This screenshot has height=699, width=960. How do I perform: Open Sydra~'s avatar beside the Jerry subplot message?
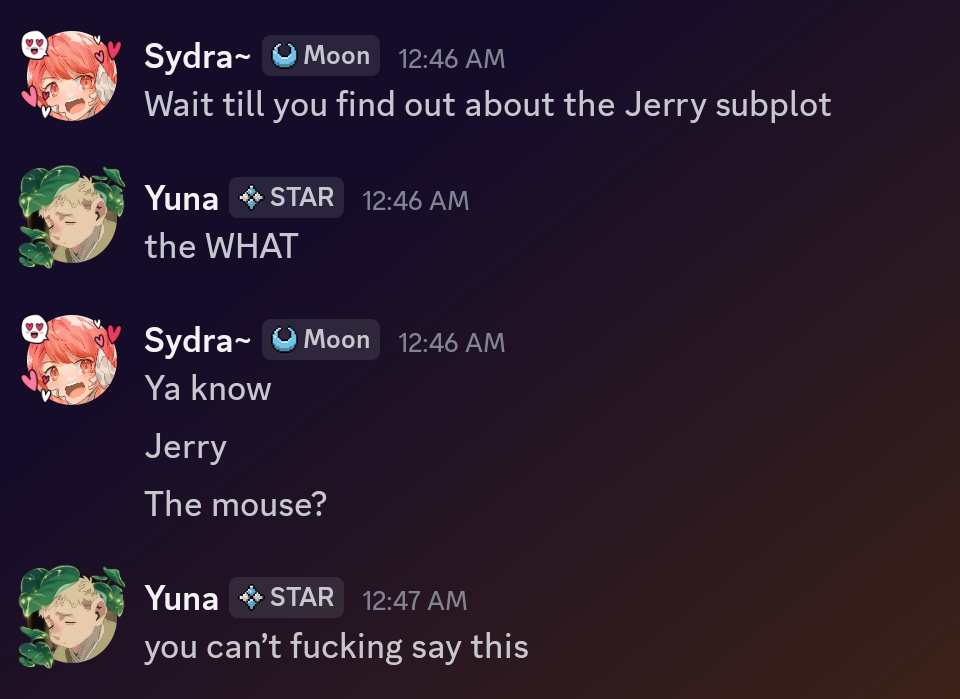(70, 74)
